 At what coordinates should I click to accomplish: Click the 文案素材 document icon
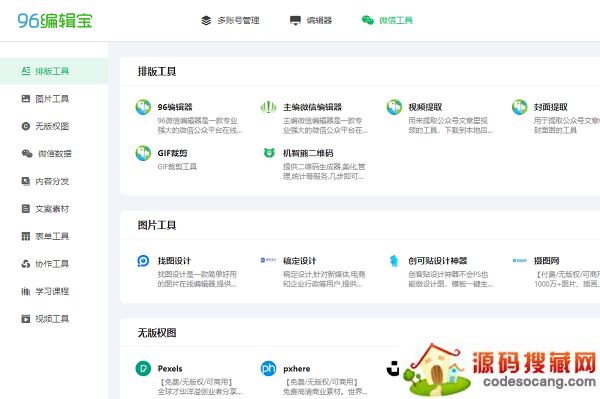coord(26,209)
